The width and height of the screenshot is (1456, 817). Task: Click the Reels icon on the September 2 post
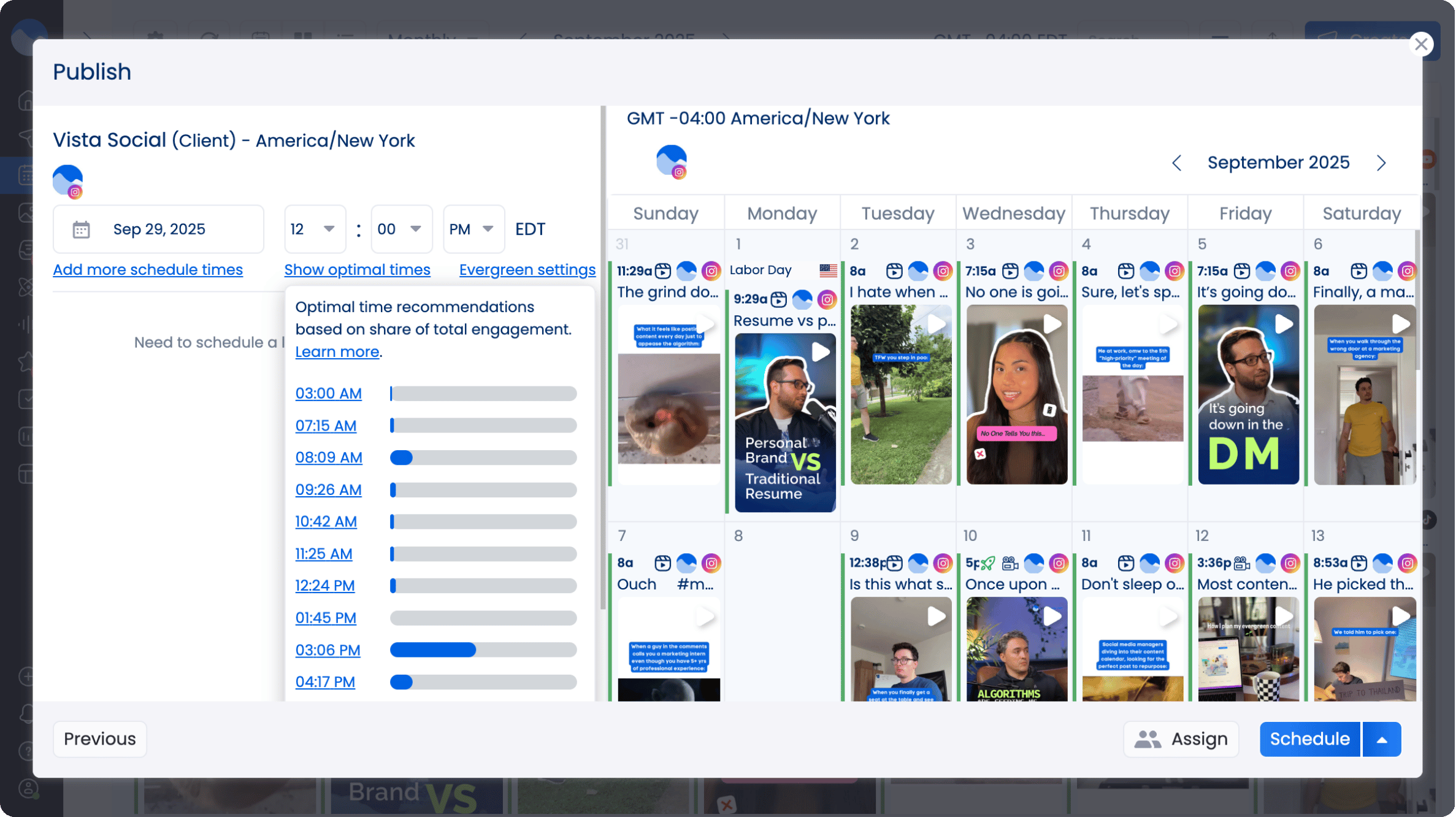coord(894,270)
